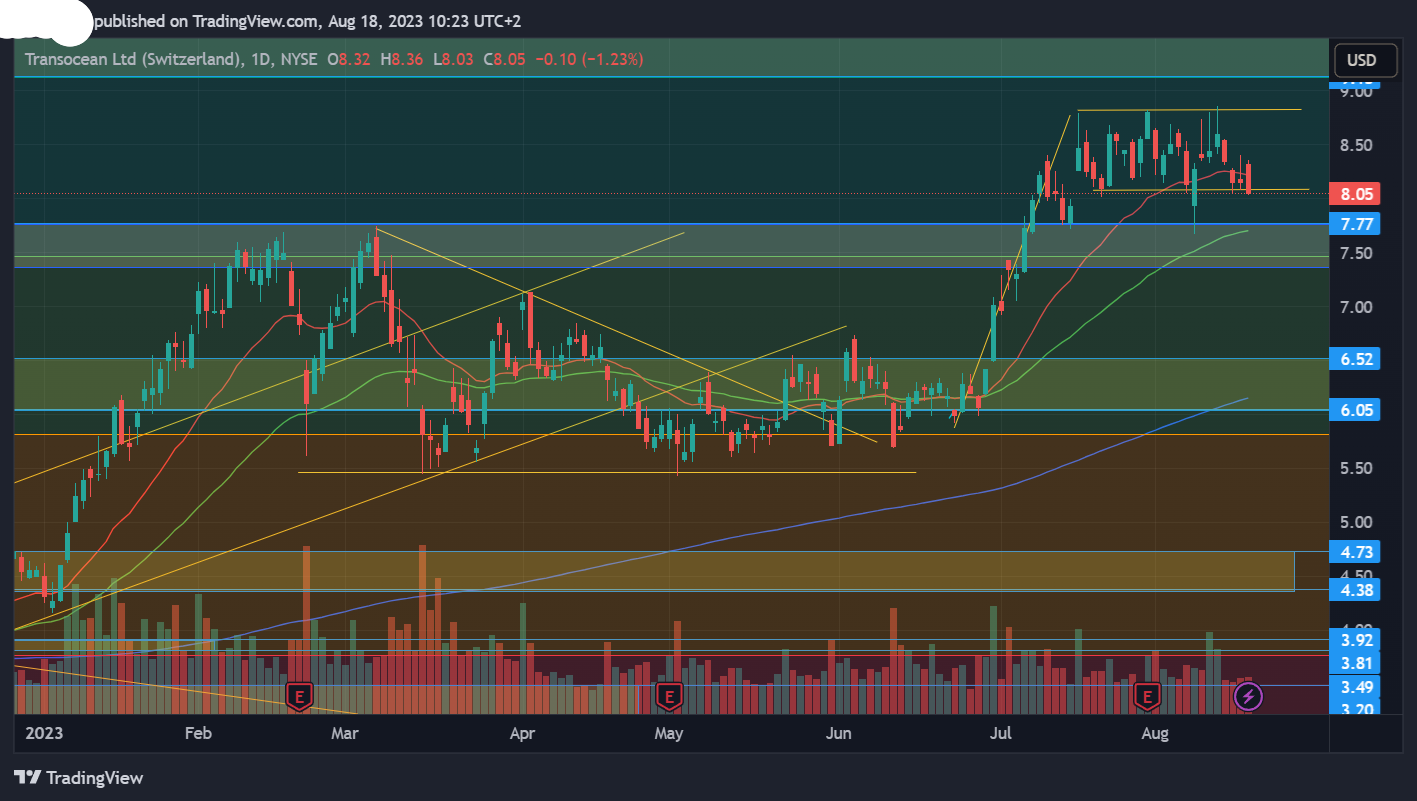Select the 6.05 price level label
Screen dimensions: 1417x801
[x=1355, y=410]
